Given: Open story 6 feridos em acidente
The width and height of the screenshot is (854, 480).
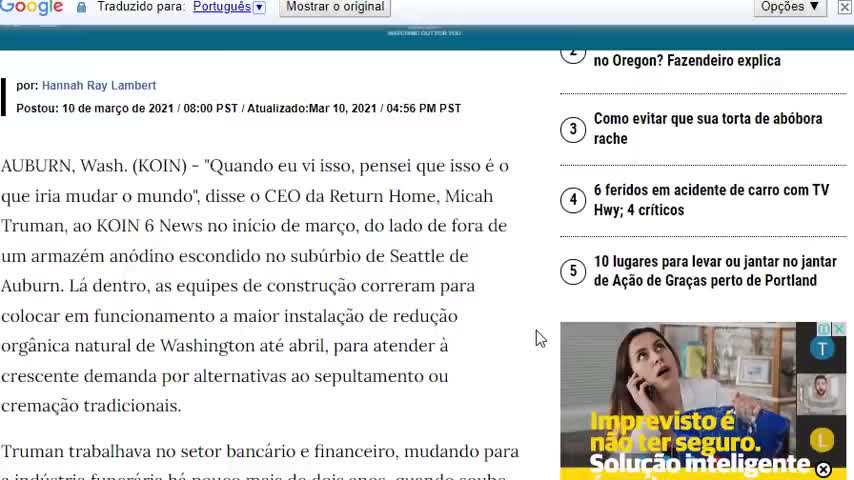Looking at the screenshot, I should point(711,200).
